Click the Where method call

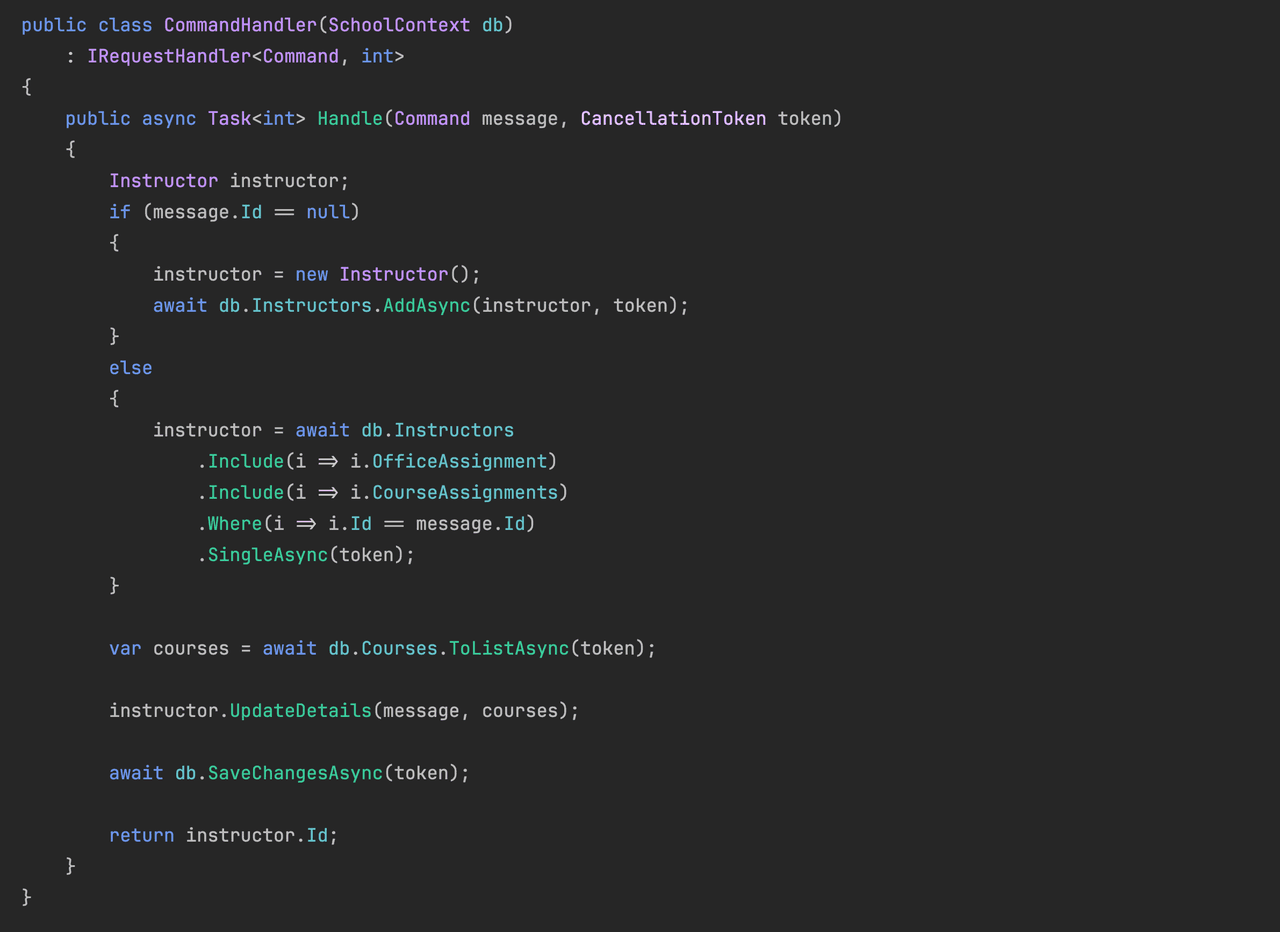[234, 523]
